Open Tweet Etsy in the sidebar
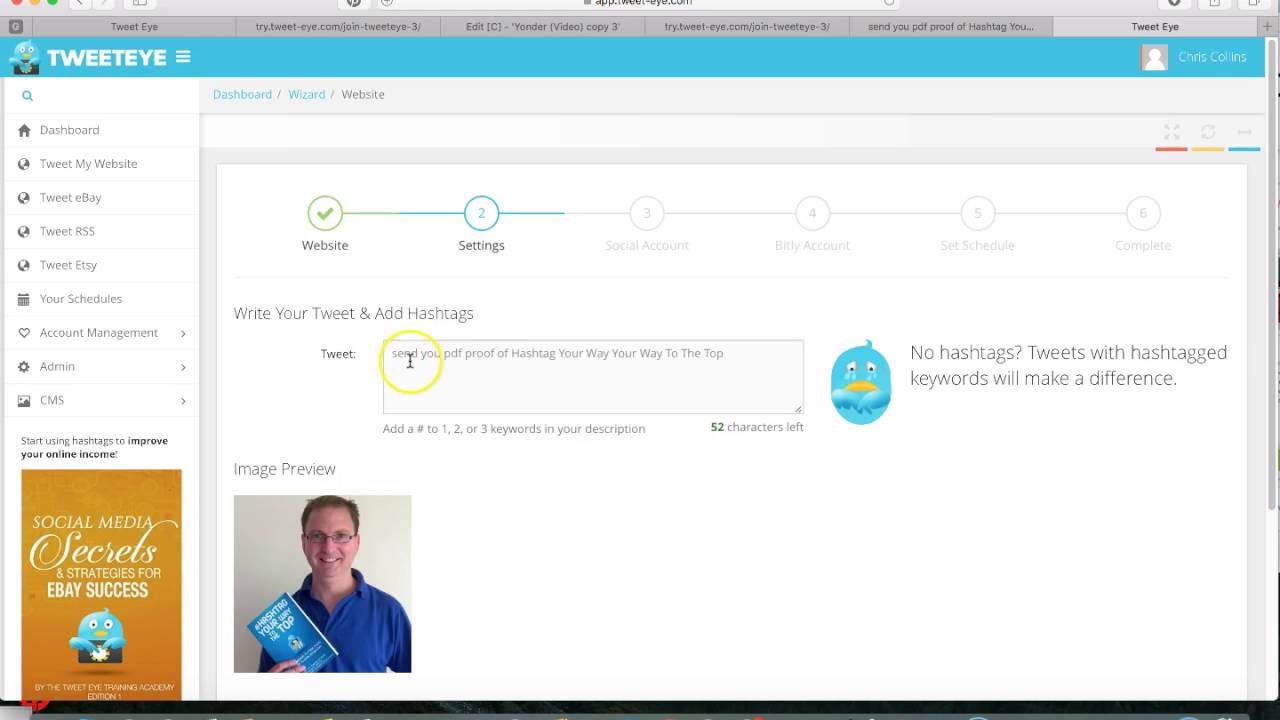 102,265
